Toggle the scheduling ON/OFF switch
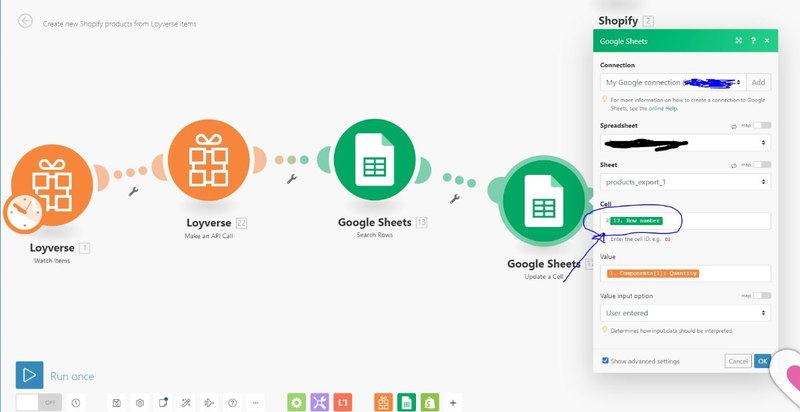800x412 pixels. click(38, 402)
